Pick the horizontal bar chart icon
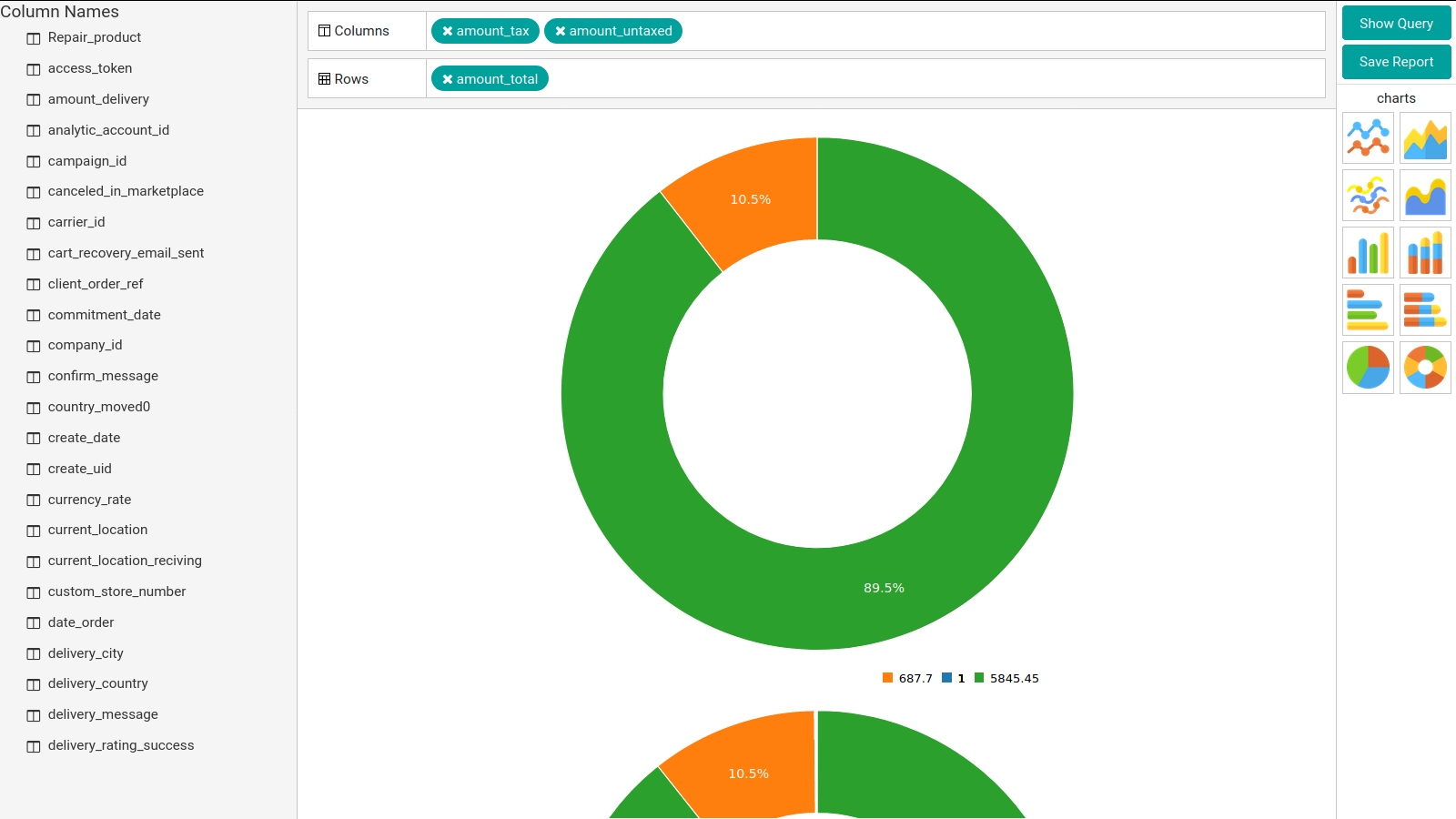This screenshot has height=819, width=1456. (x=1368, y=310)
